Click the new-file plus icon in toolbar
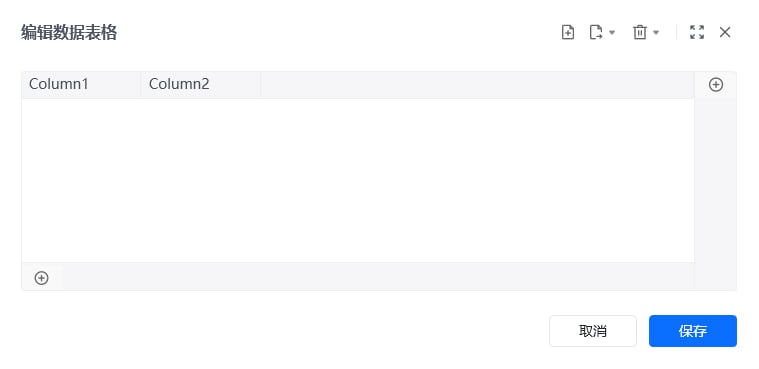The width and height of the screenshot is (759, 369). [567, 32]
